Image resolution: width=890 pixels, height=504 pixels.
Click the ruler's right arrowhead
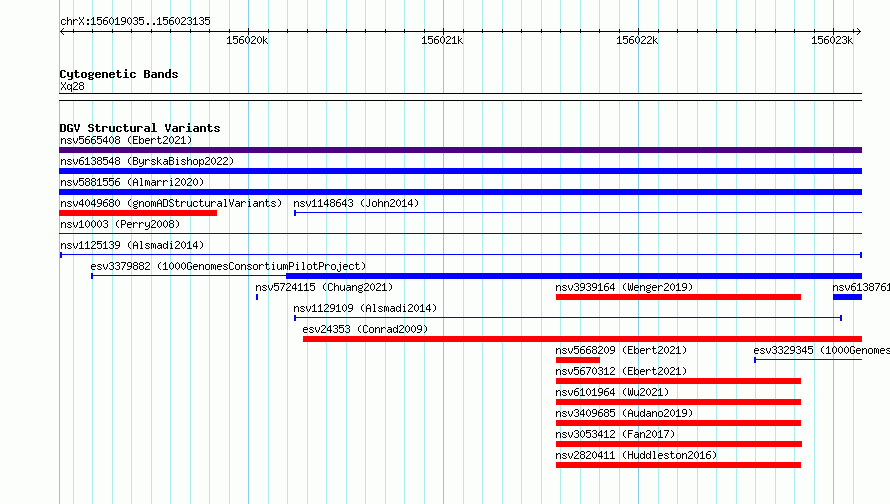point(858,31)
